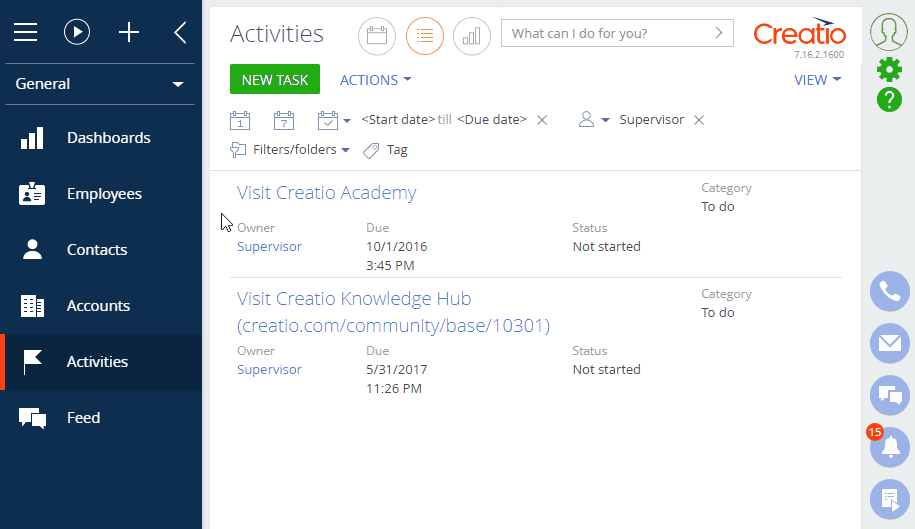
Task: Click the Creatio logo
Action: [x=799, y=33]
